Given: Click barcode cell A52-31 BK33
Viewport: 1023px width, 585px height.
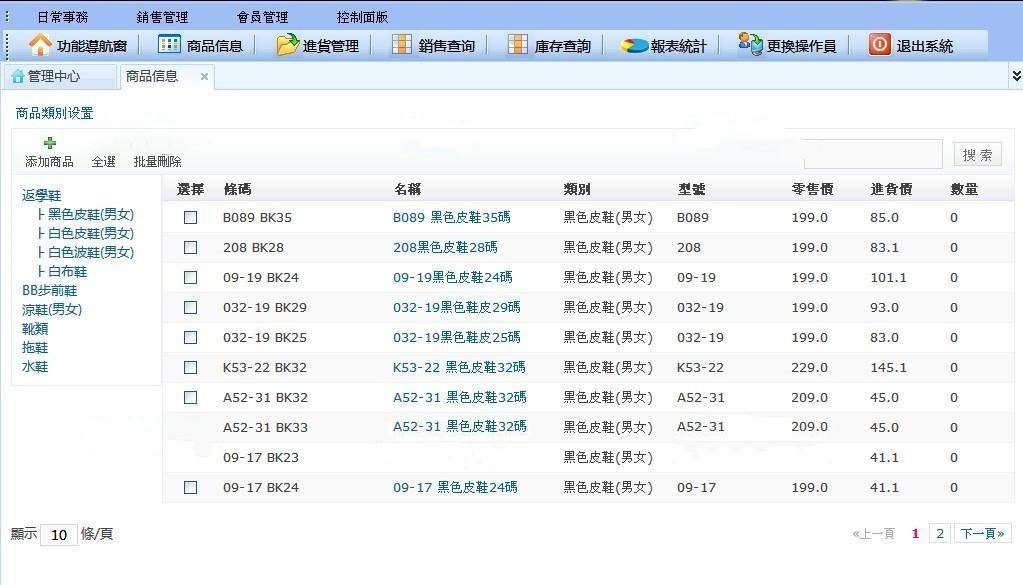Looking at the screenshot, I should (x=265, y=427).
